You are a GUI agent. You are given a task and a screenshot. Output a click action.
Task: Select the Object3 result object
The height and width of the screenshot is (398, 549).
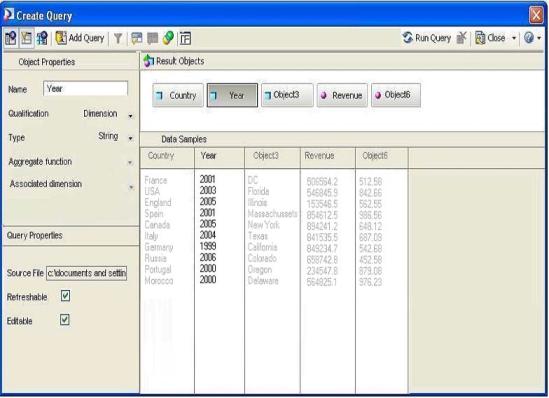pyautogui.click(x=287, y=95)
